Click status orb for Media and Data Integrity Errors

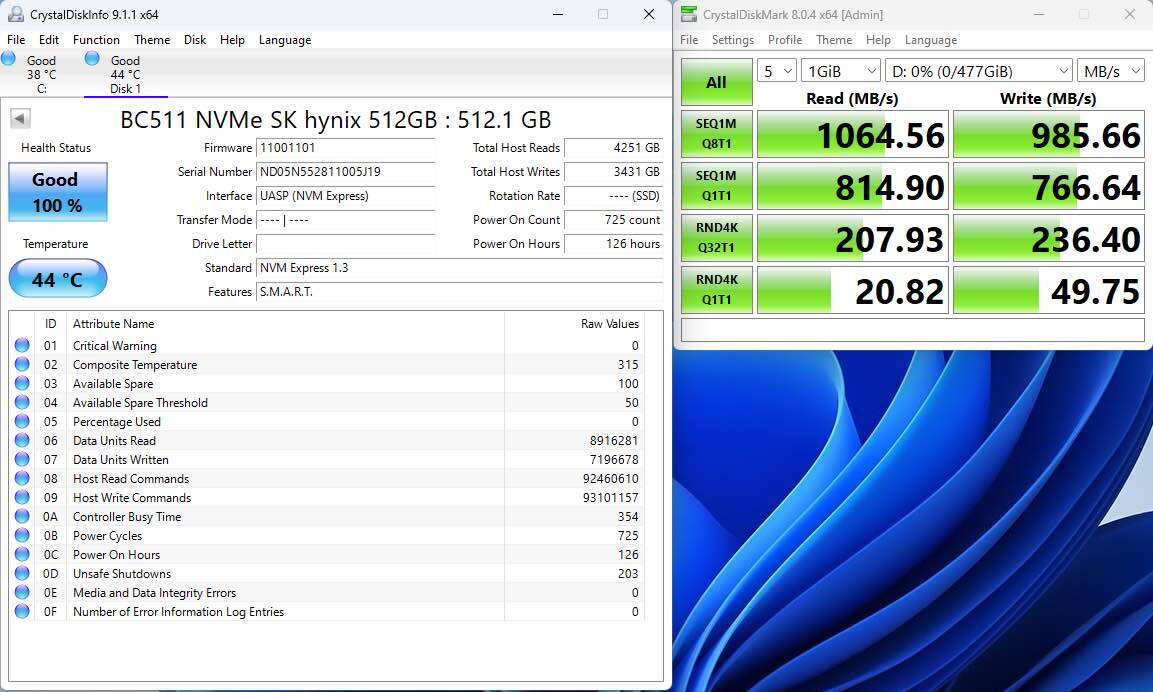(22, 593)
